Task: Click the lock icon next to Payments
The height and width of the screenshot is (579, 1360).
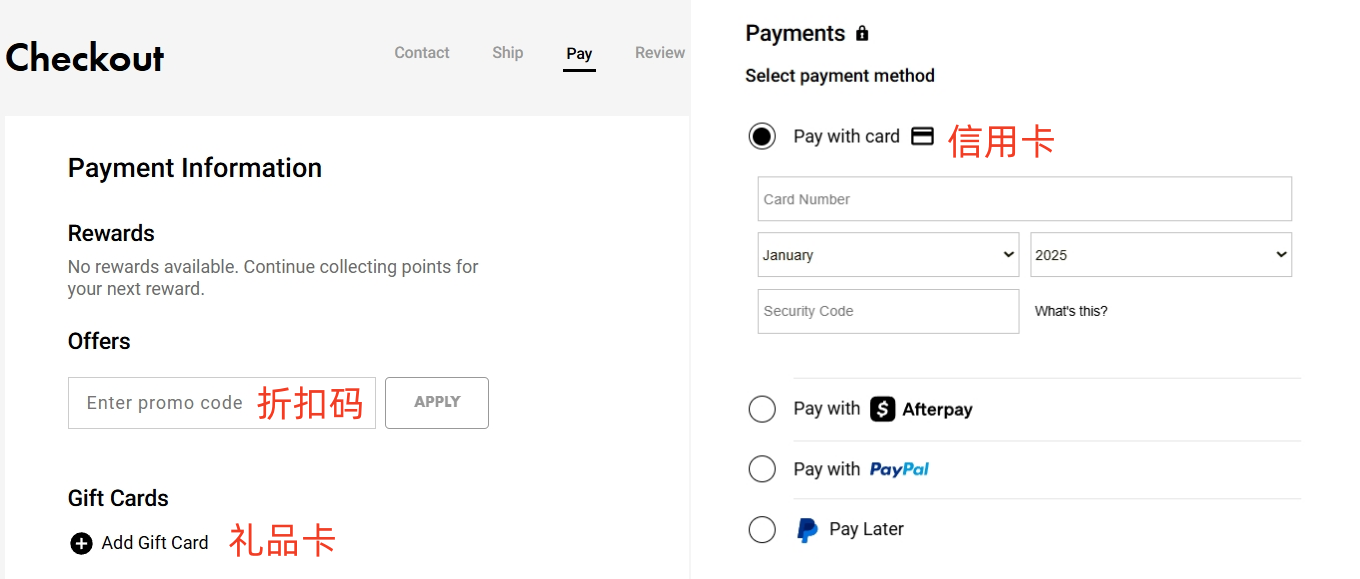Action: [x=862, y=34]
